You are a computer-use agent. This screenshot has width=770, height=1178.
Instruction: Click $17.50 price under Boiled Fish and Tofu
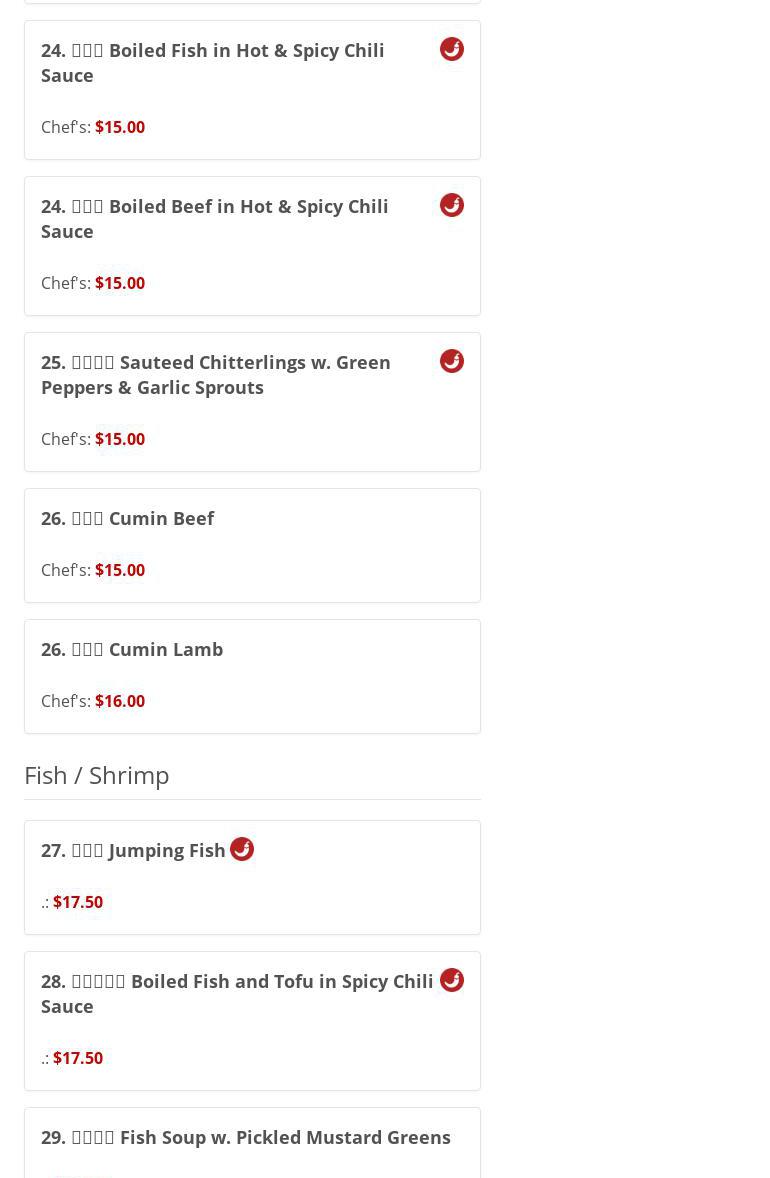tap(78, 1058)
